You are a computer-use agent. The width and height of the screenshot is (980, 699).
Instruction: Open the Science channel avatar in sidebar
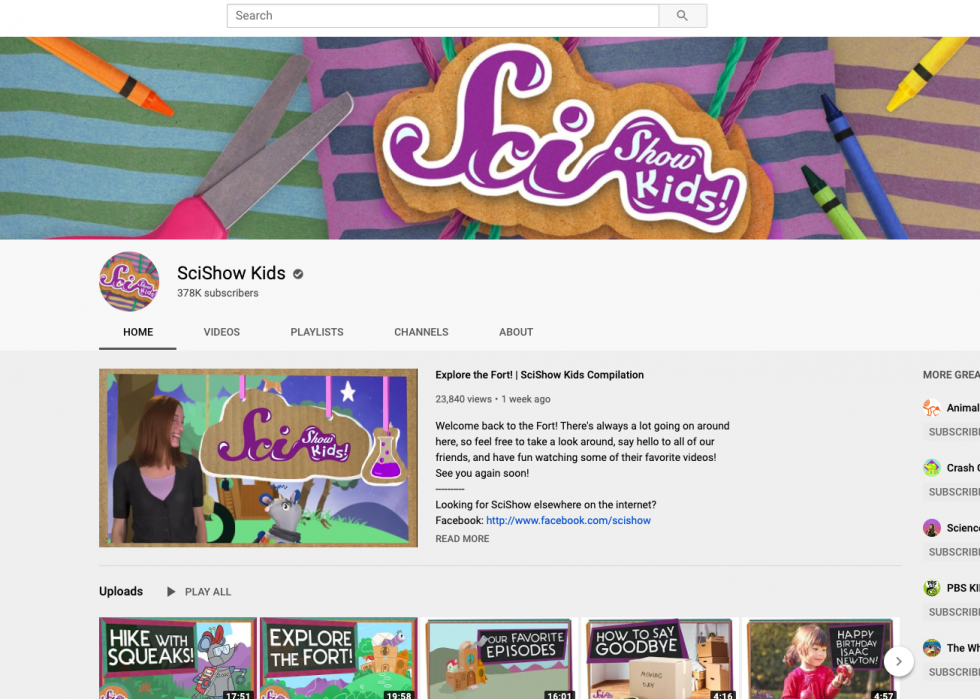[x=932, y=528]
